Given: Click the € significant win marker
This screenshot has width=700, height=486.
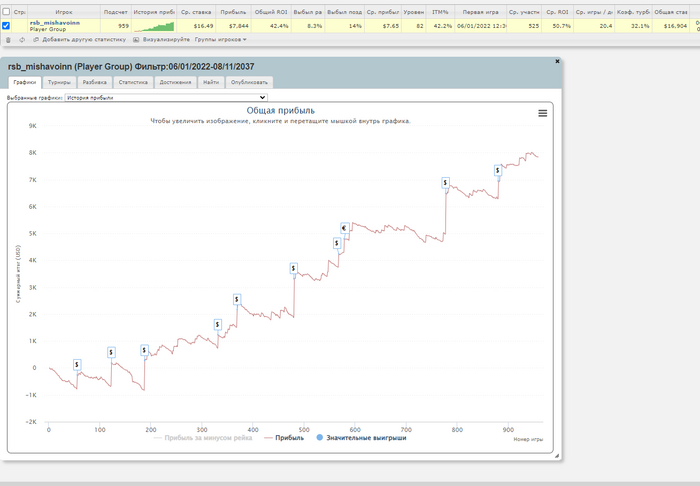Looking at the screenshot, I should click(x=344, y=228).
